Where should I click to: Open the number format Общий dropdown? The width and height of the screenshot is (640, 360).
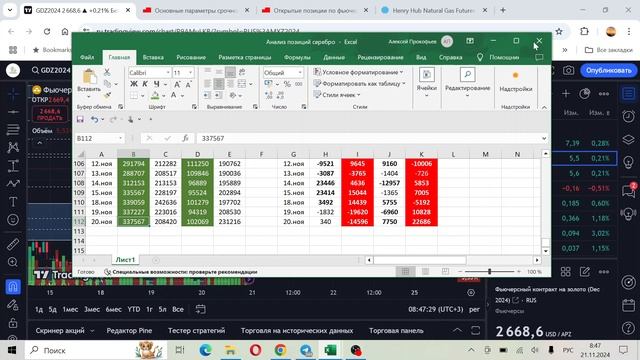click(283, 73)
